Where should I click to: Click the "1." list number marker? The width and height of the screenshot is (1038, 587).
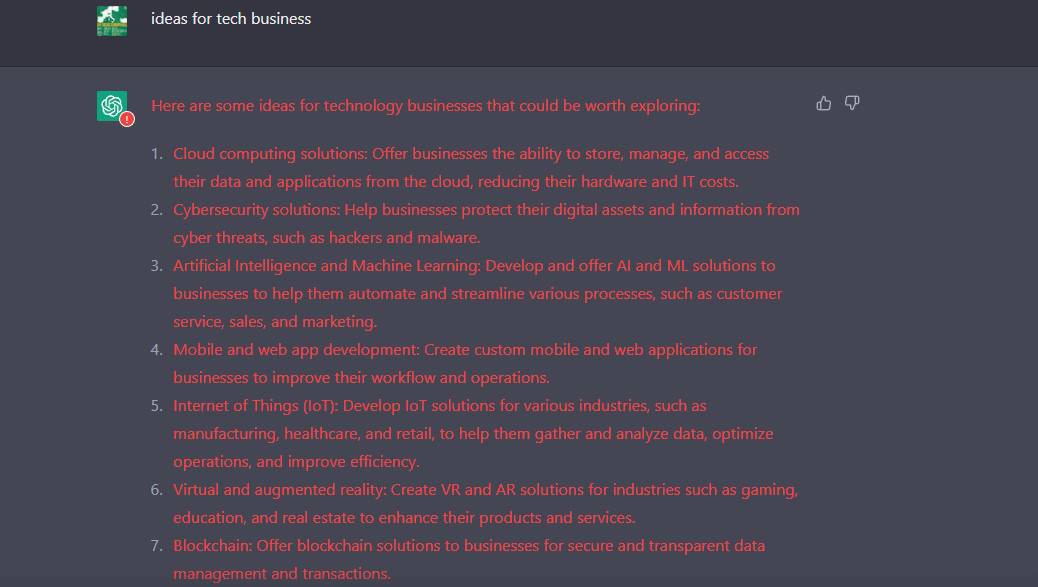[156, 154]
